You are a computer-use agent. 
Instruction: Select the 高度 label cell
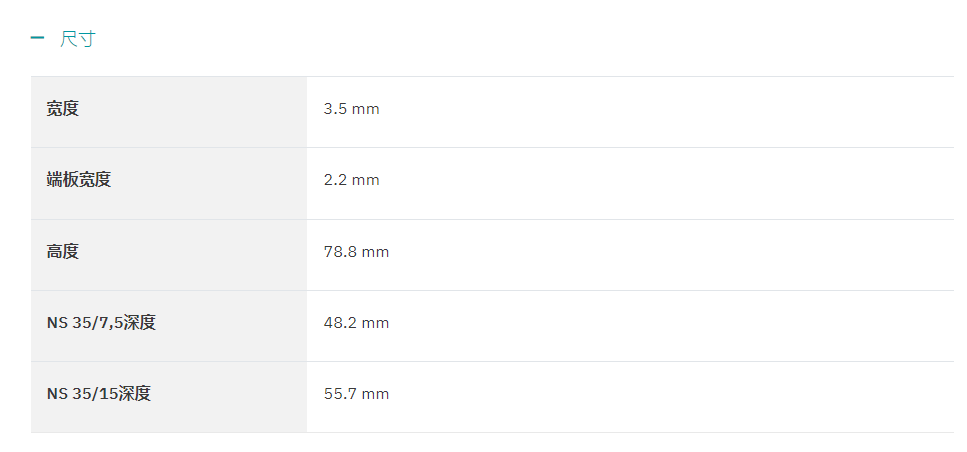pyautogui.click(x=169, y=255)
